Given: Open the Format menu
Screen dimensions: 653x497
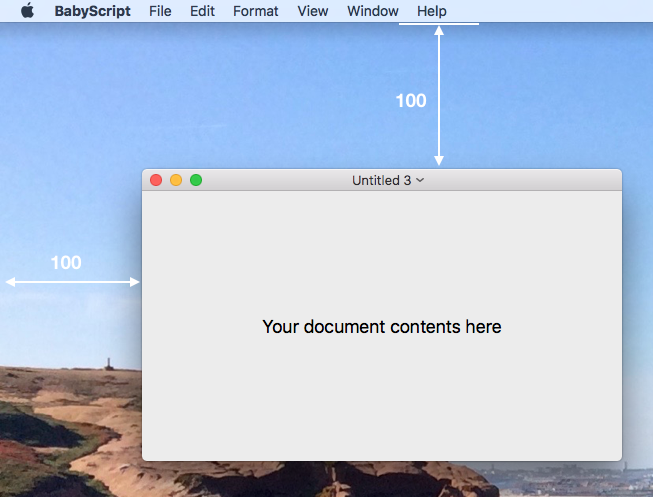Looking at the screenshot, I should click(256, 11).
